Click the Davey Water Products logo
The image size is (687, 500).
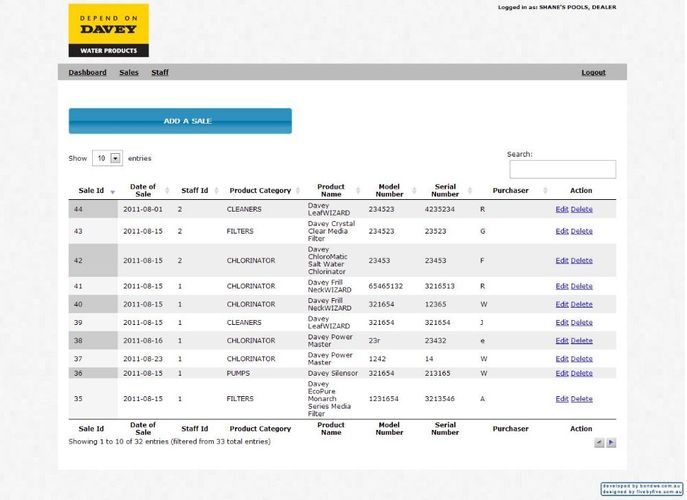109,30
